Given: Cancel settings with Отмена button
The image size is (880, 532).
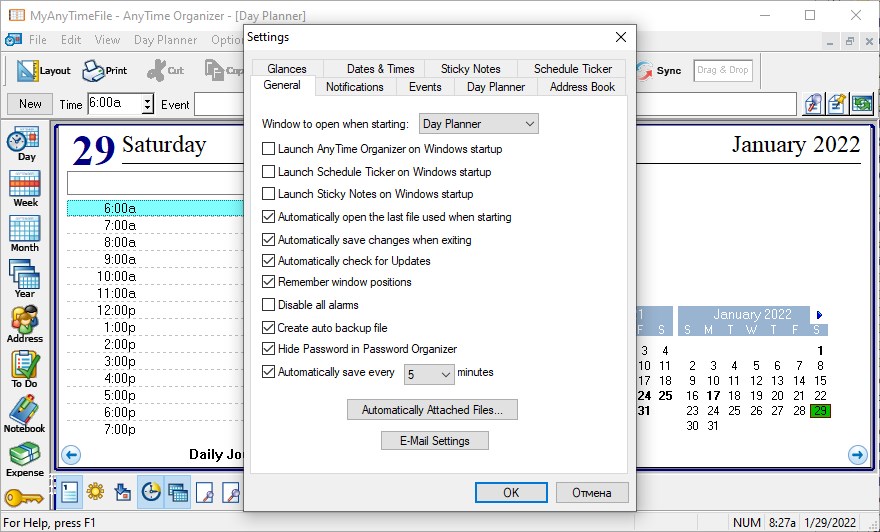Looking at the screenshot, I should (x=592, y=493).
